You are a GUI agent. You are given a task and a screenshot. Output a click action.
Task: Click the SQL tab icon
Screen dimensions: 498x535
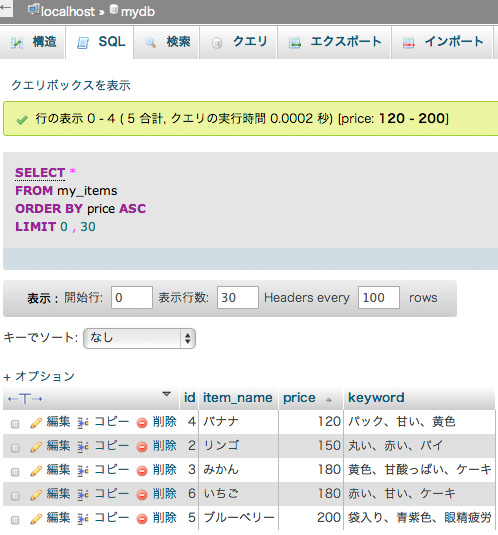click(83, 43)
